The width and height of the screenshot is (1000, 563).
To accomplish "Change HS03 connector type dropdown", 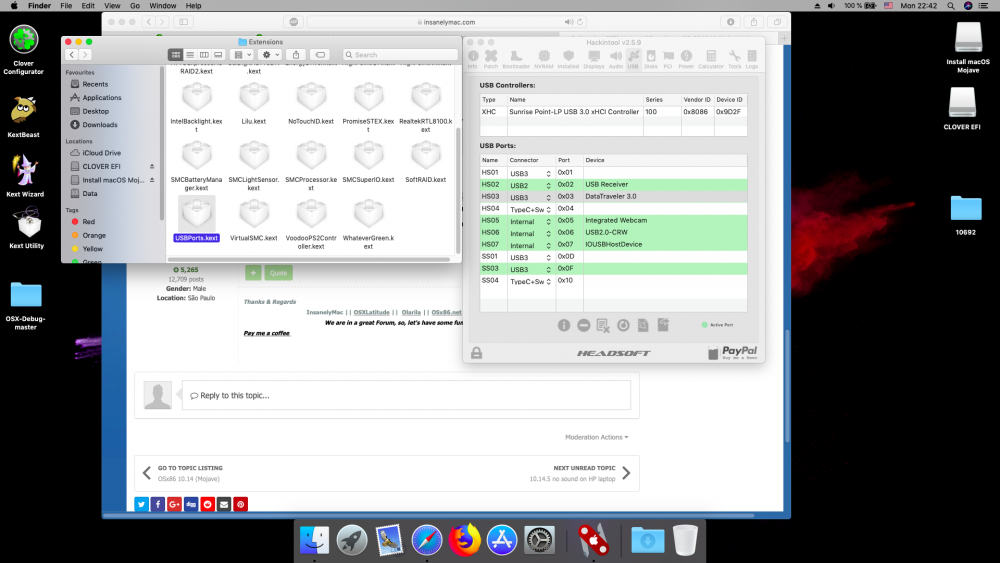I will coord(531,198).
